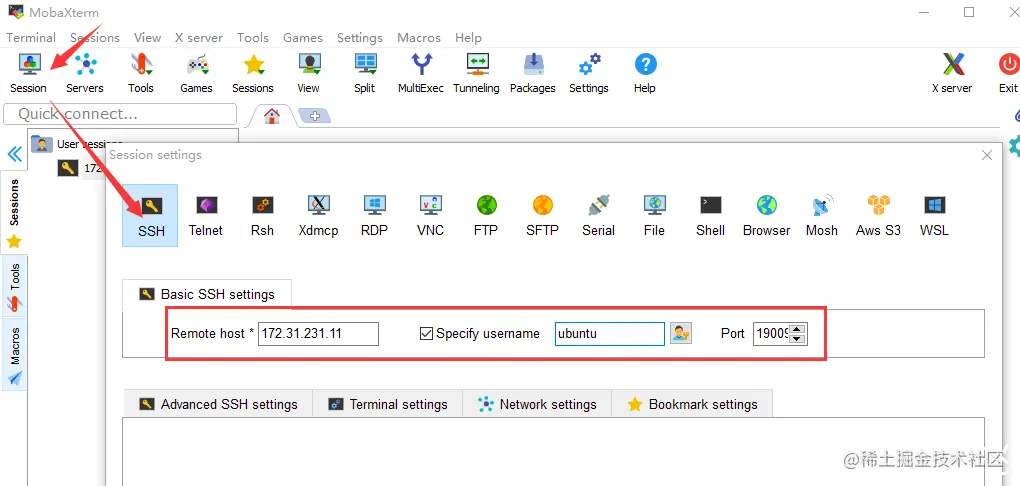The height and width of the screenshot is (486, 1020).
Task: Select Serial session type
Action: click(598, 216)
